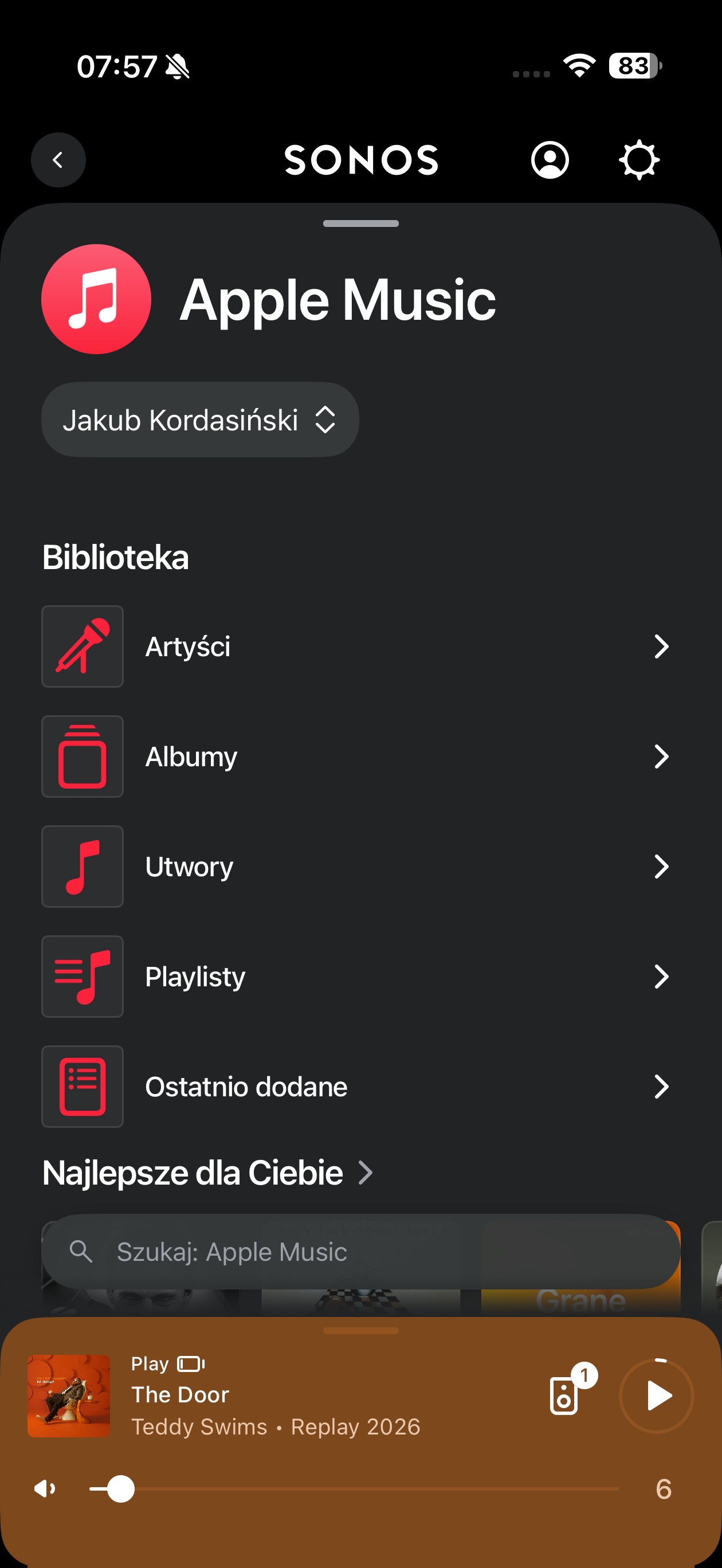Tap the Artyści microphone icon

coord(83,646)
